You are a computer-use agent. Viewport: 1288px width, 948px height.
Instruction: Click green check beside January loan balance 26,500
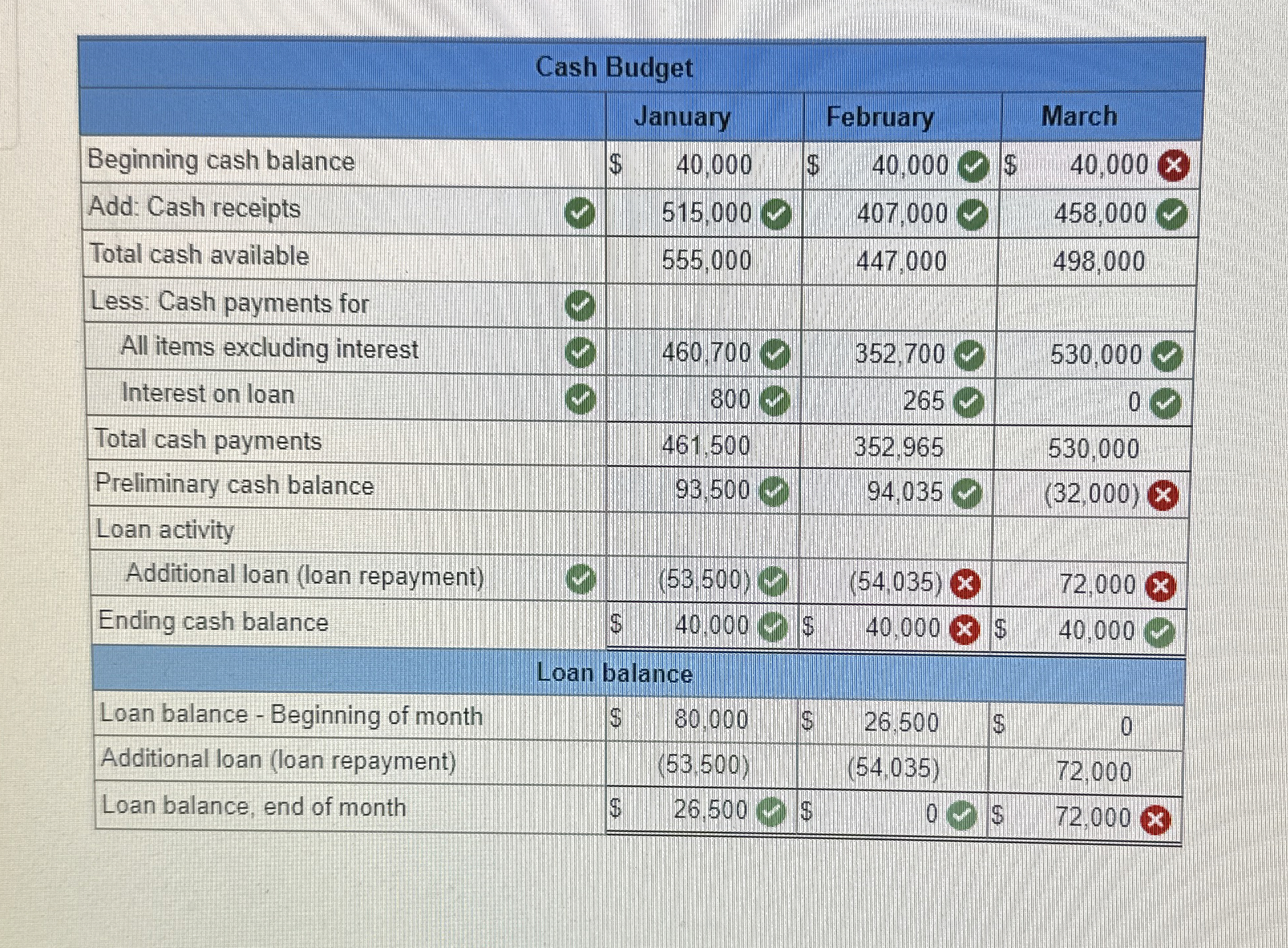[771, 811]
